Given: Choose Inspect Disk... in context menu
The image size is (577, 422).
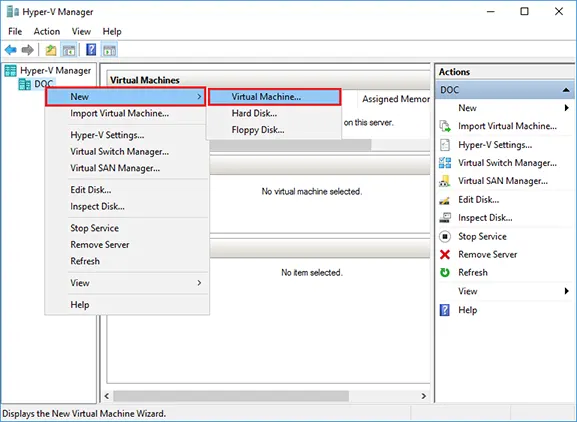Looking at the screenshot, I should pyautogui.click(x=127, y=206).
